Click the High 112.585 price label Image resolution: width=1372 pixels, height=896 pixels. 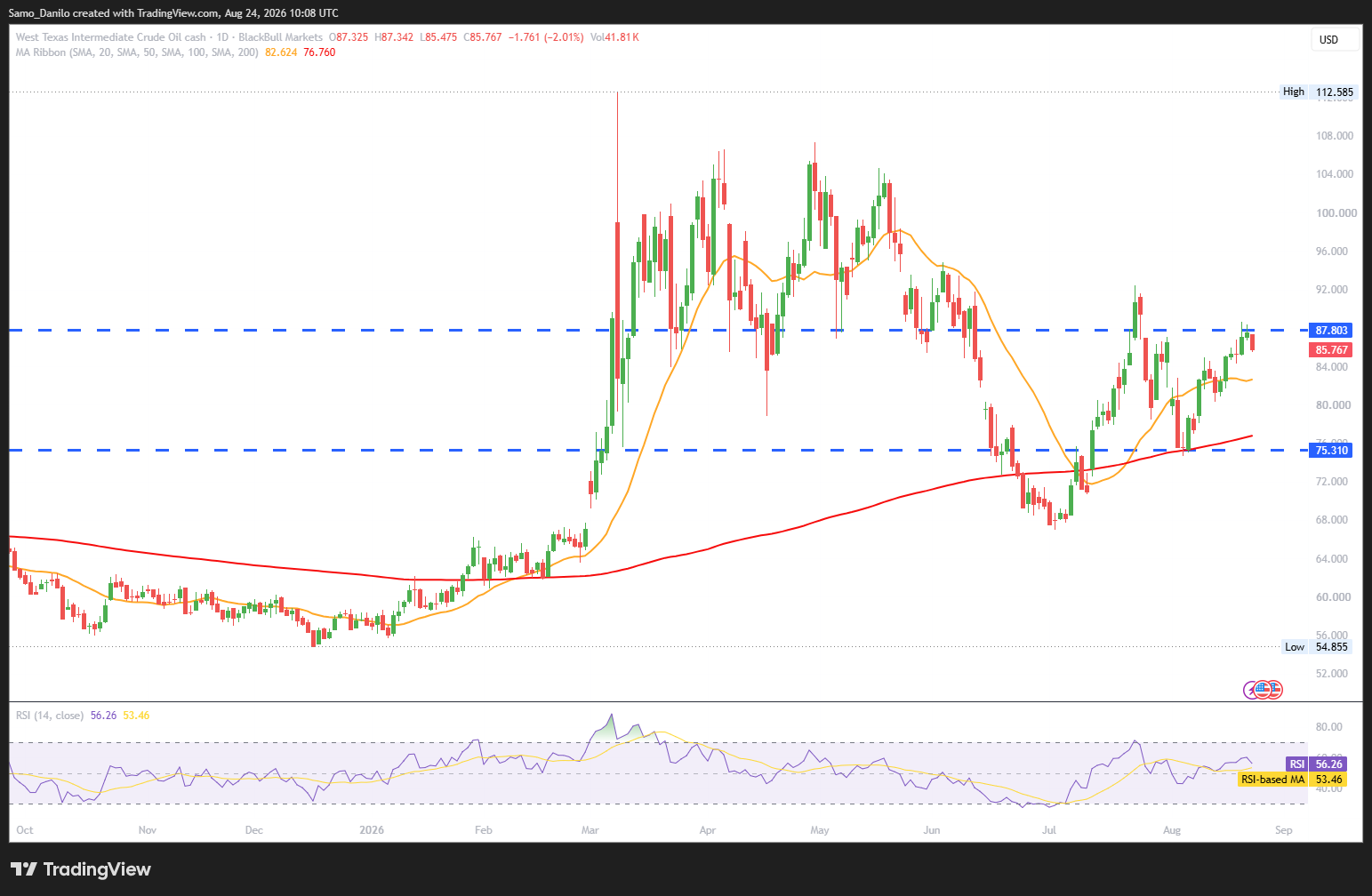pos(1317,92)
